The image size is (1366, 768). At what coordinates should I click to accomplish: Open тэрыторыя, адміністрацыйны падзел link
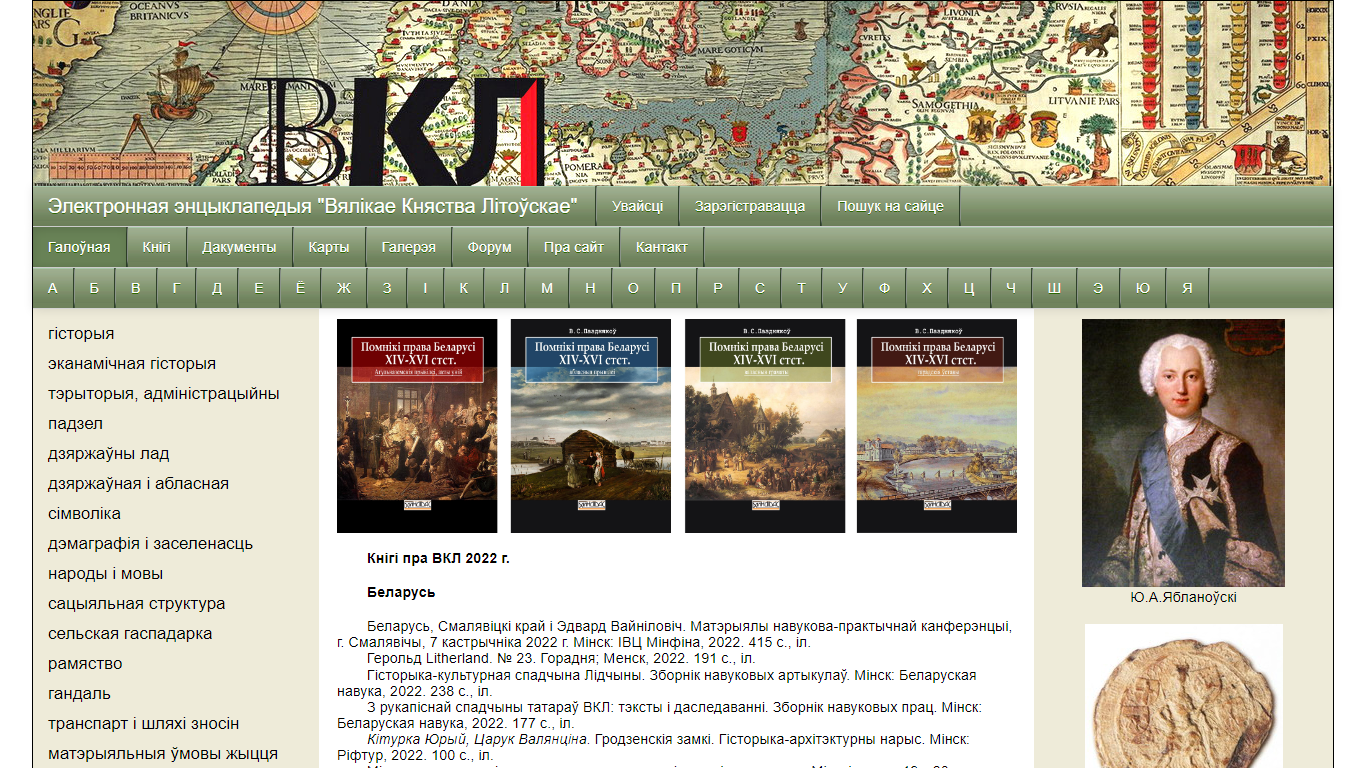(x=164, y=409)
